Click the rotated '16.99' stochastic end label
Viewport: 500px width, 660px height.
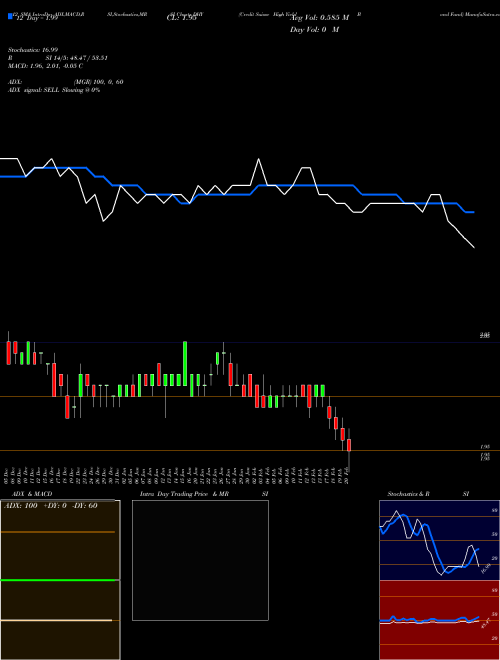[487, 569]
